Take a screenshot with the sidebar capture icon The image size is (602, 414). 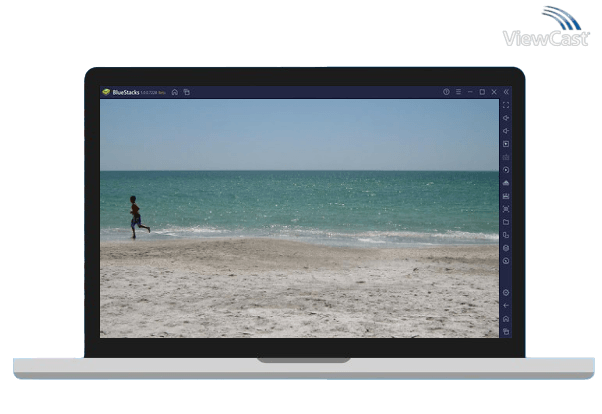coord(506,209)
